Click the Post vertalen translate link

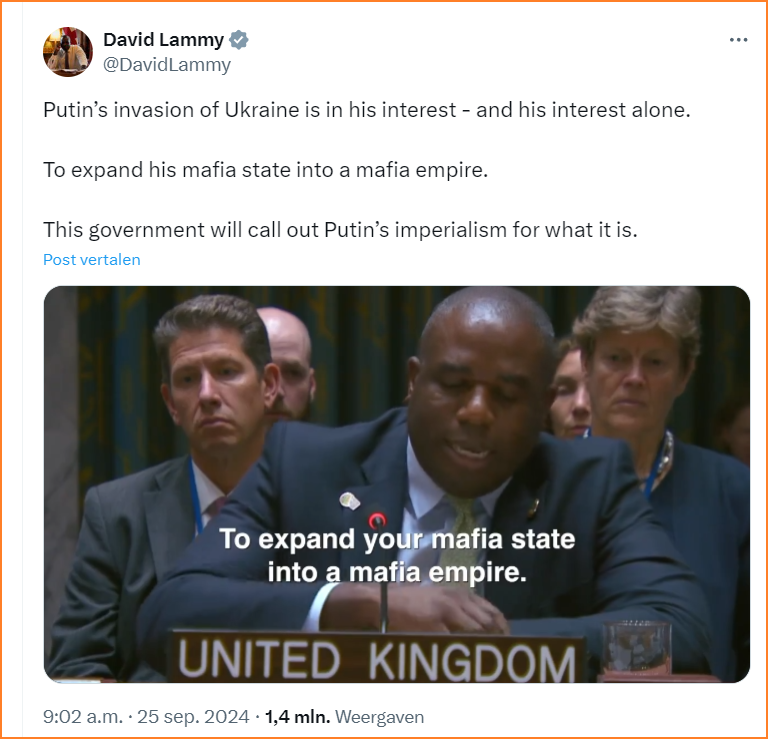coord(92,260)
